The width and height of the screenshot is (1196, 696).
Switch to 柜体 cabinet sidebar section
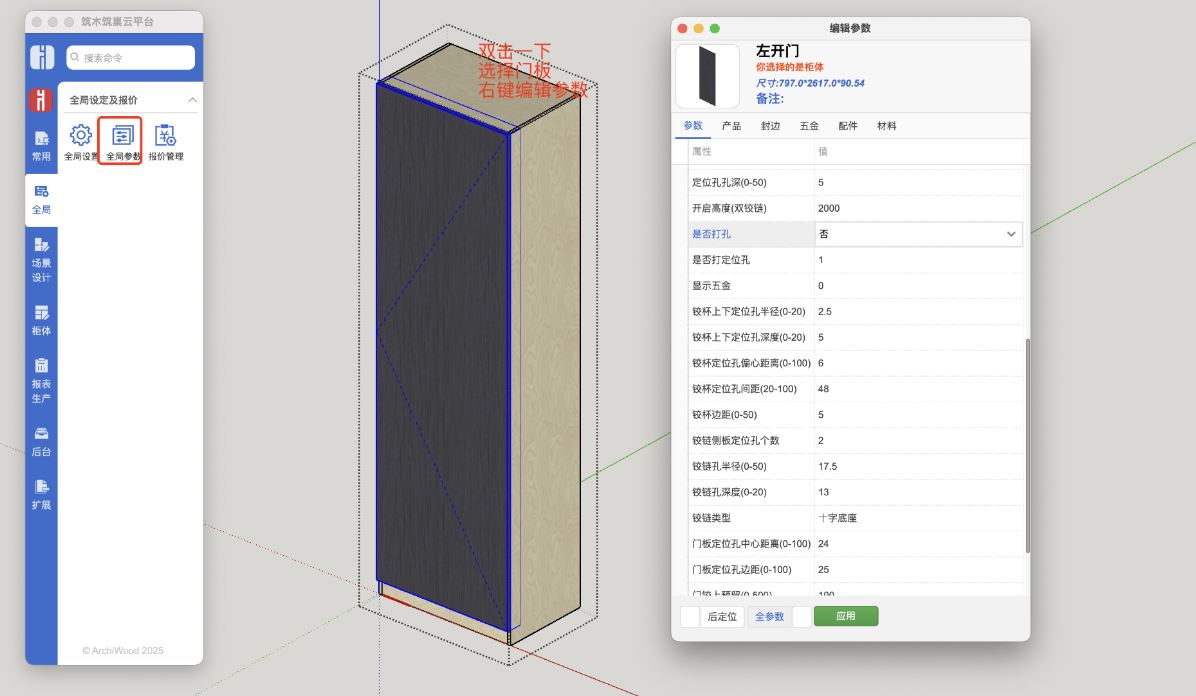[x=41, y=320]
